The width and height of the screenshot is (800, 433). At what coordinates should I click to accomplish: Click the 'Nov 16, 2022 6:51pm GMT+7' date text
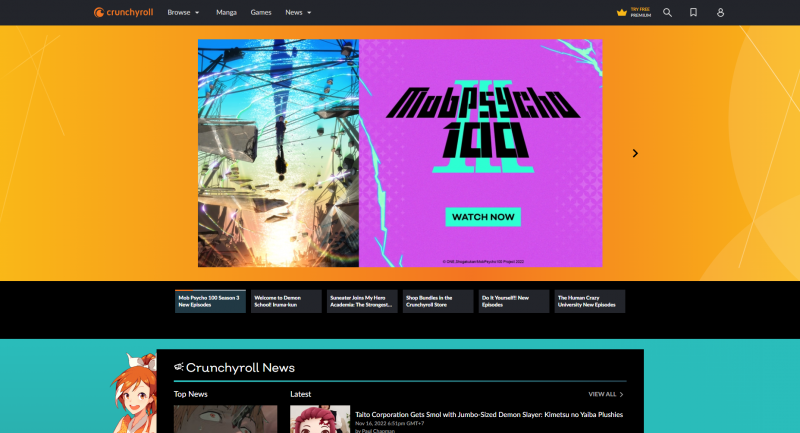click(x=390, y=423)
